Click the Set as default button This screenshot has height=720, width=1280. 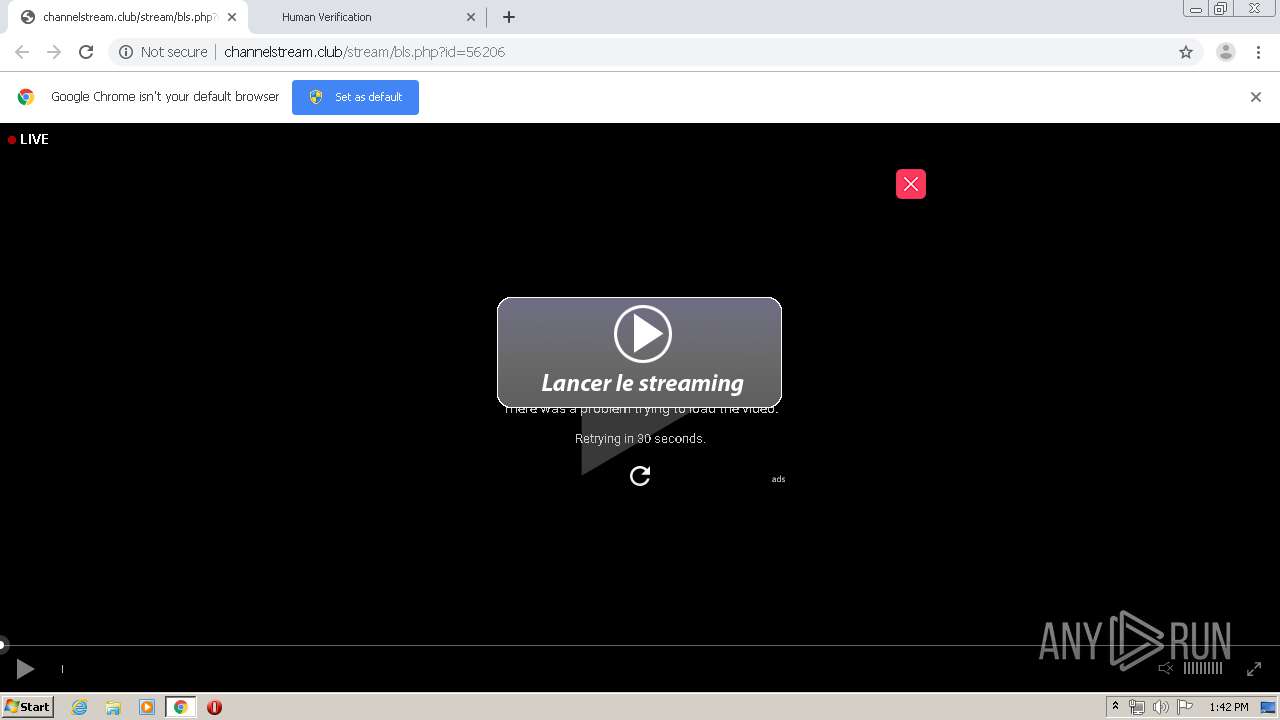pyautogui.click(x=355, y=97)
